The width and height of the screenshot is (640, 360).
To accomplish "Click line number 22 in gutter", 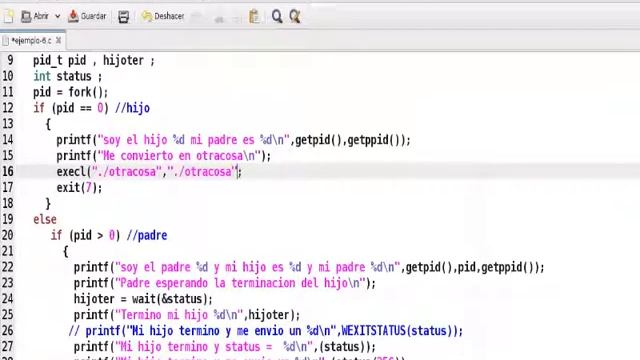I will click(x=8, y=267).
